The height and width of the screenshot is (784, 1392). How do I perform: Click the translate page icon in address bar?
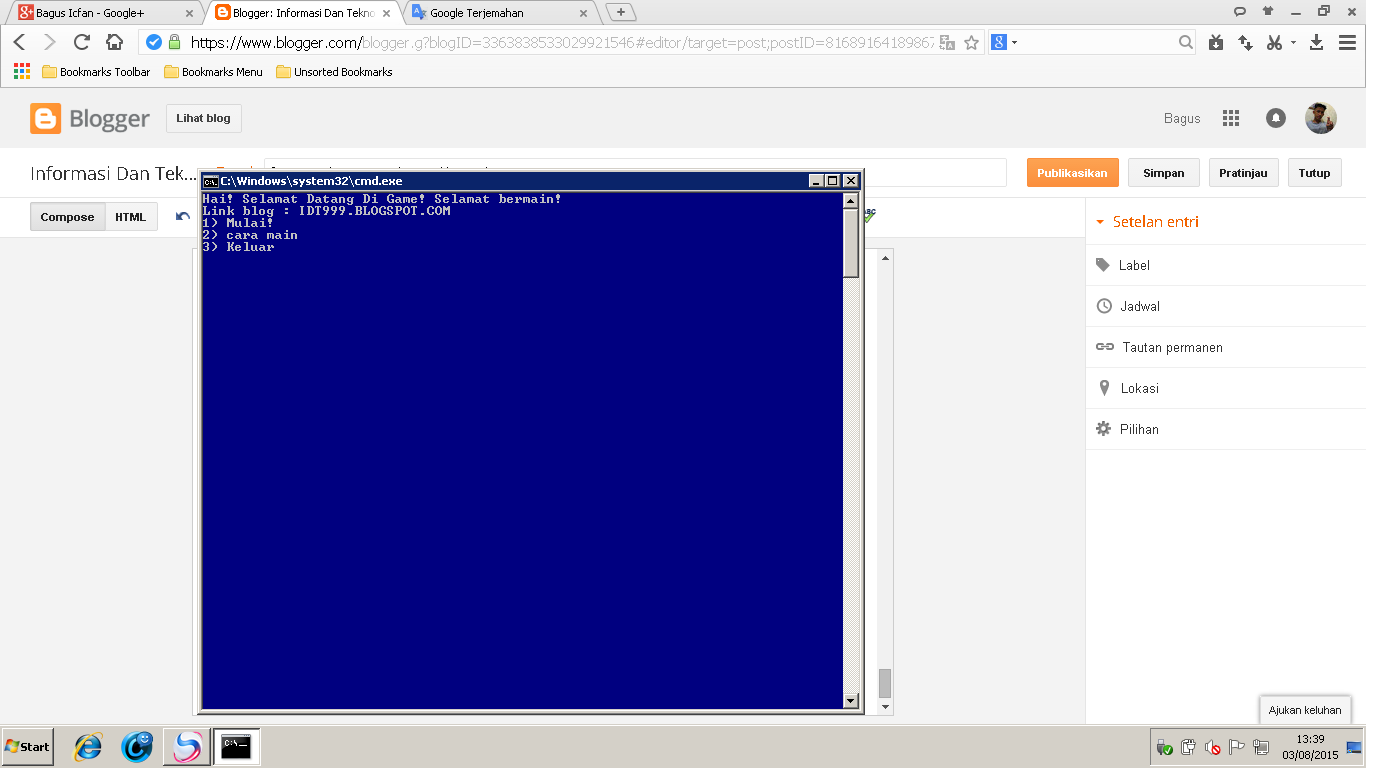tap(947, 43)
